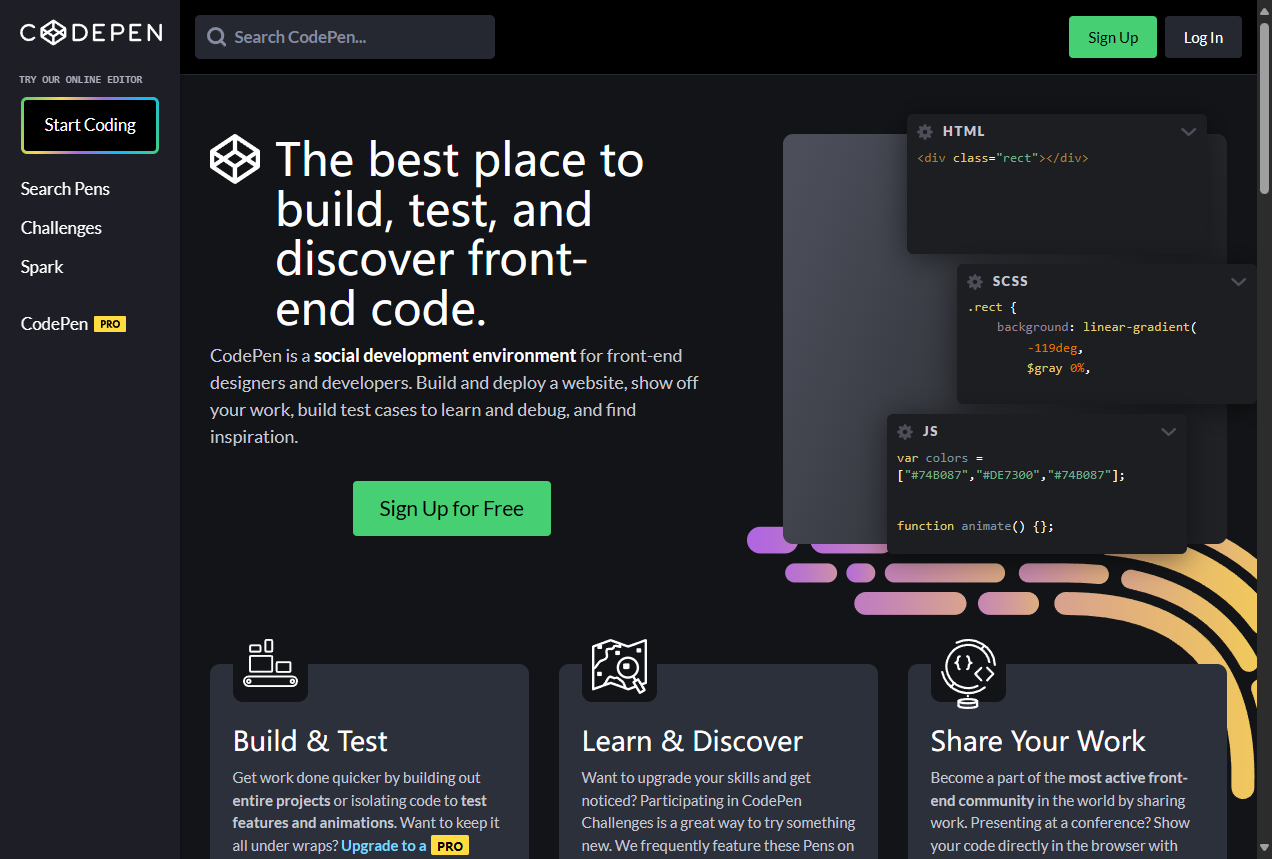Click inside the Search CodePen field
This screenshot has height=859, width=1272.
[344, 36]
